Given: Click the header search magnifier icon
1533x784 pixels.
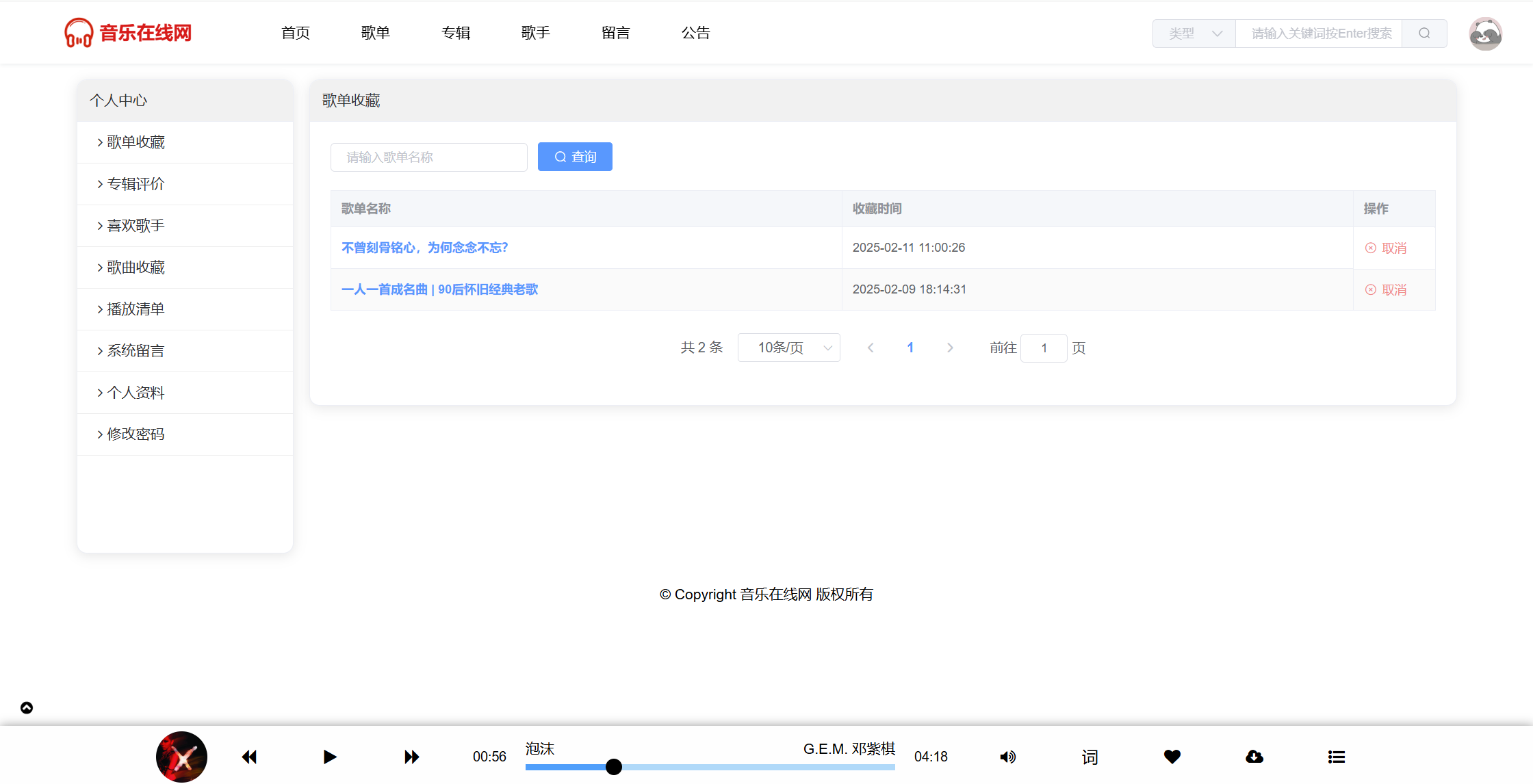Looking at the screenshot, I should pyautogui.click(x=1424, y=34).
